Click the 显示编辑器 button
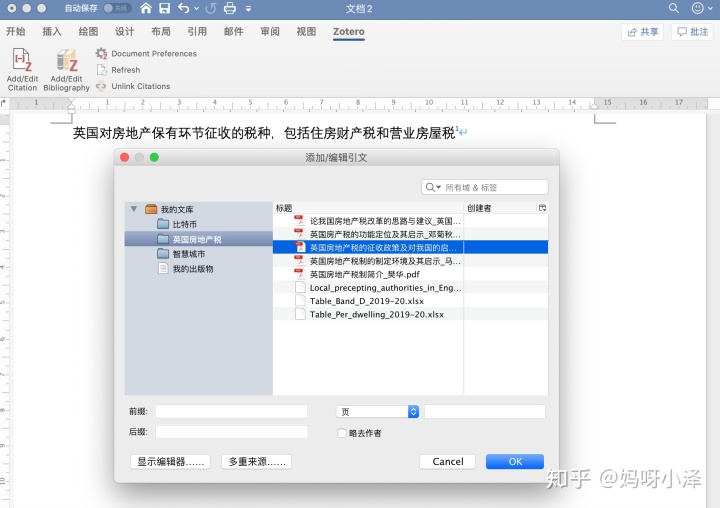Viewport: 720px width, 508px height. [x=170, y=462]
